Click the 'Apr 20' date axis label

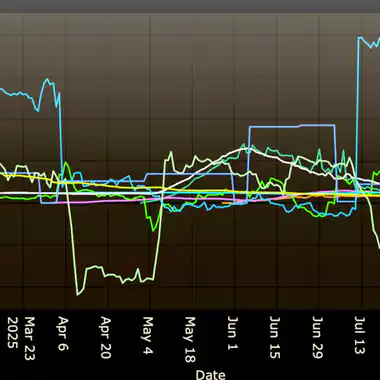[x=105, y=338]
